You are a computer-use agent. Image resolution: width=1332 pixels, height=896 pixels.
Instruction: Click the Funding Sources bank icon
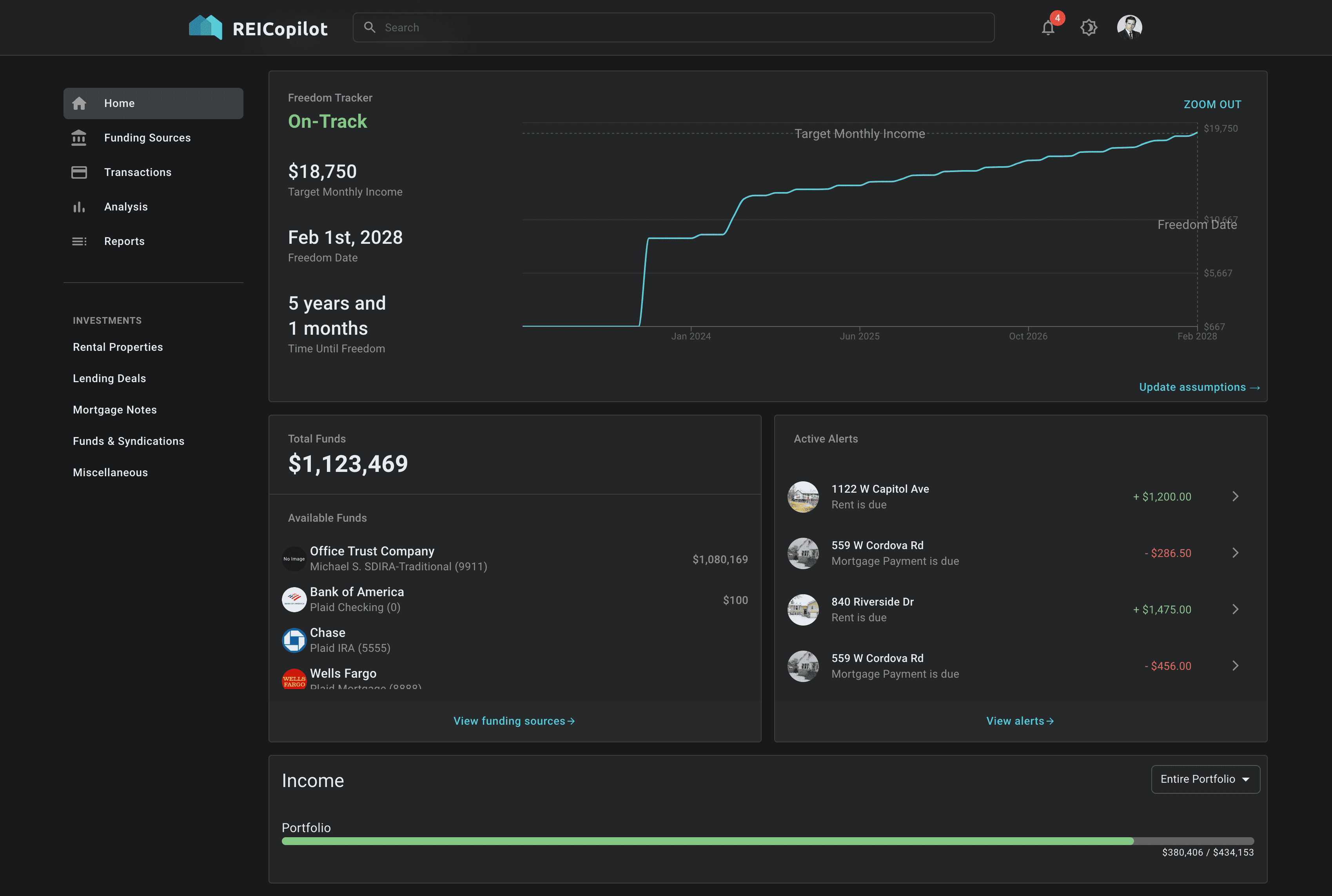[x=79, y=138]
